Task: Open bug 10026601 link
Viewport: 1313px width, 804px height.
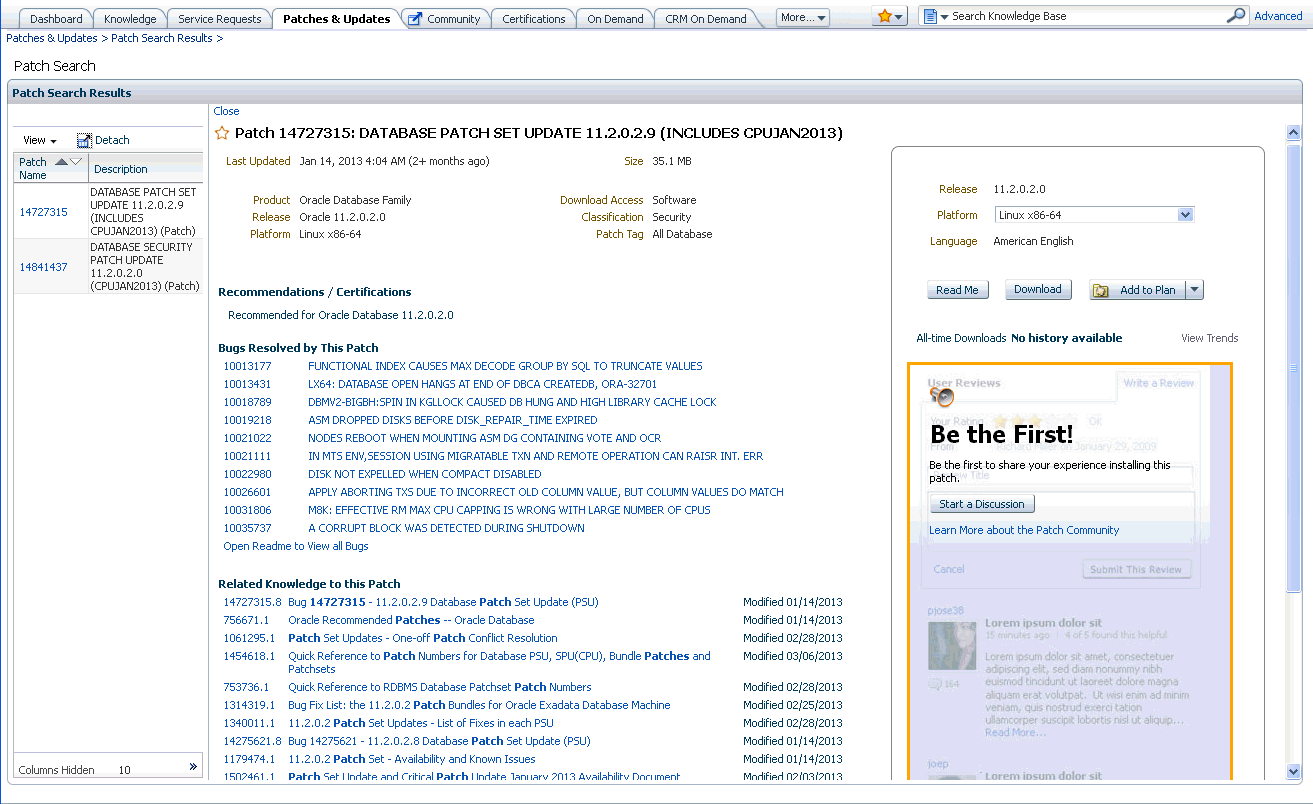Action: tap(247, 492)
